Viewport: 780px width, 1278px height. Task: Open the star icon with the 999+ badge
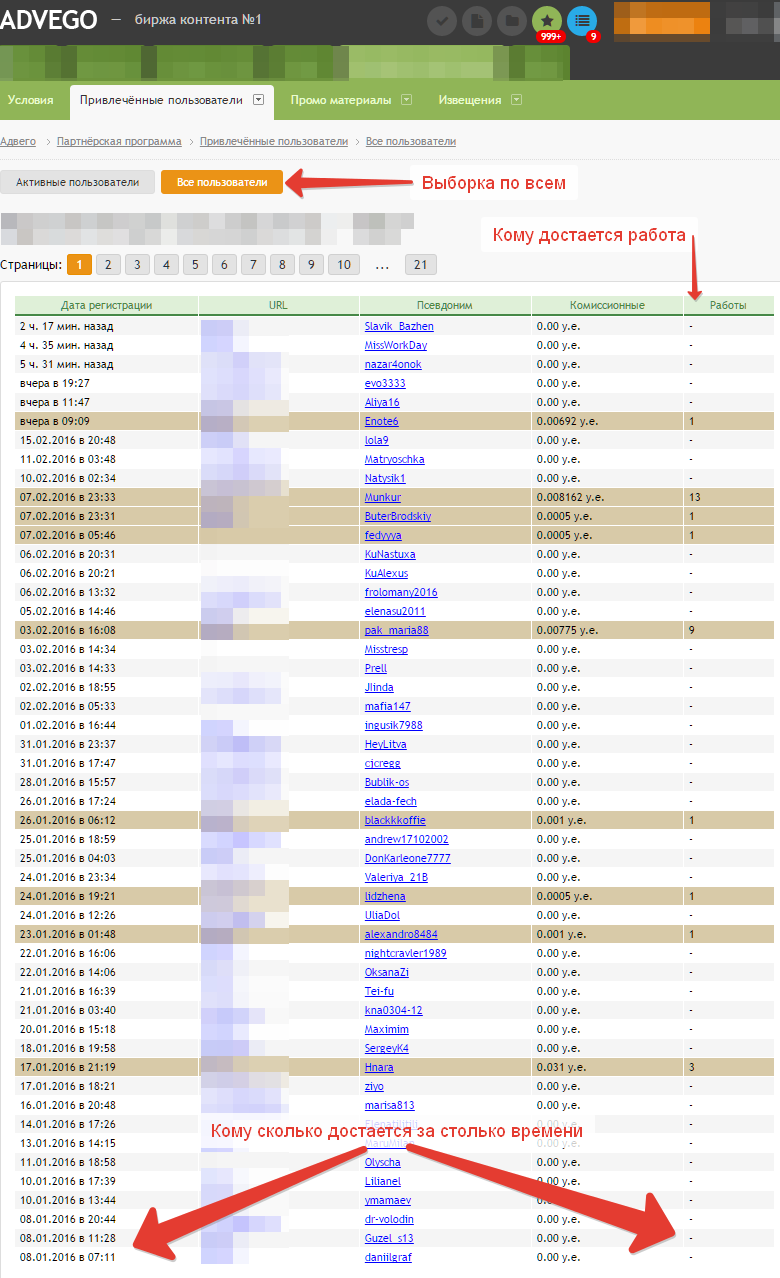click(547, 20)
